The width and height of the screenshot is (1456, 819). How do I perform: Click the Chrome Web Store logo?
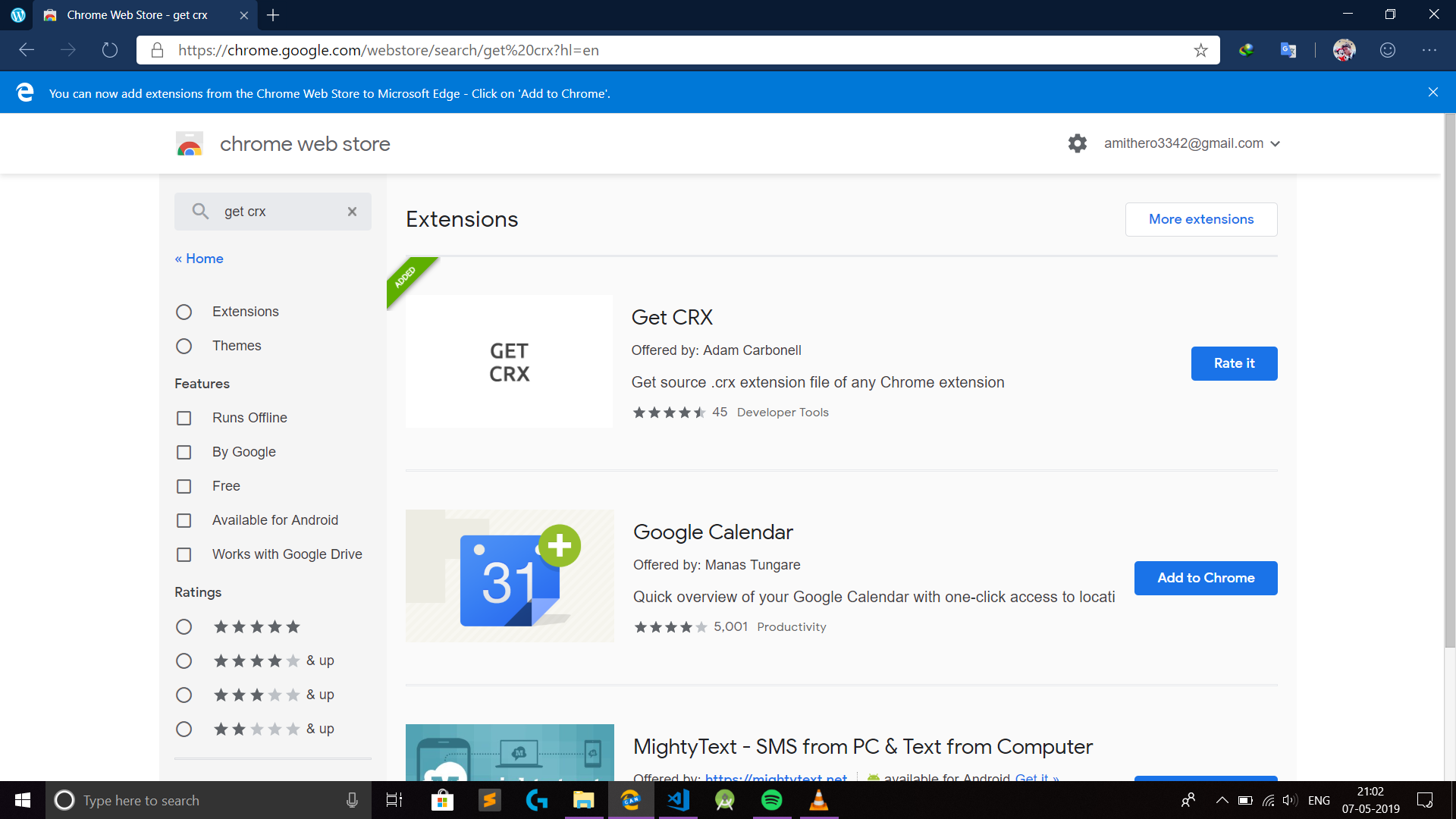[x=190, y=143]
